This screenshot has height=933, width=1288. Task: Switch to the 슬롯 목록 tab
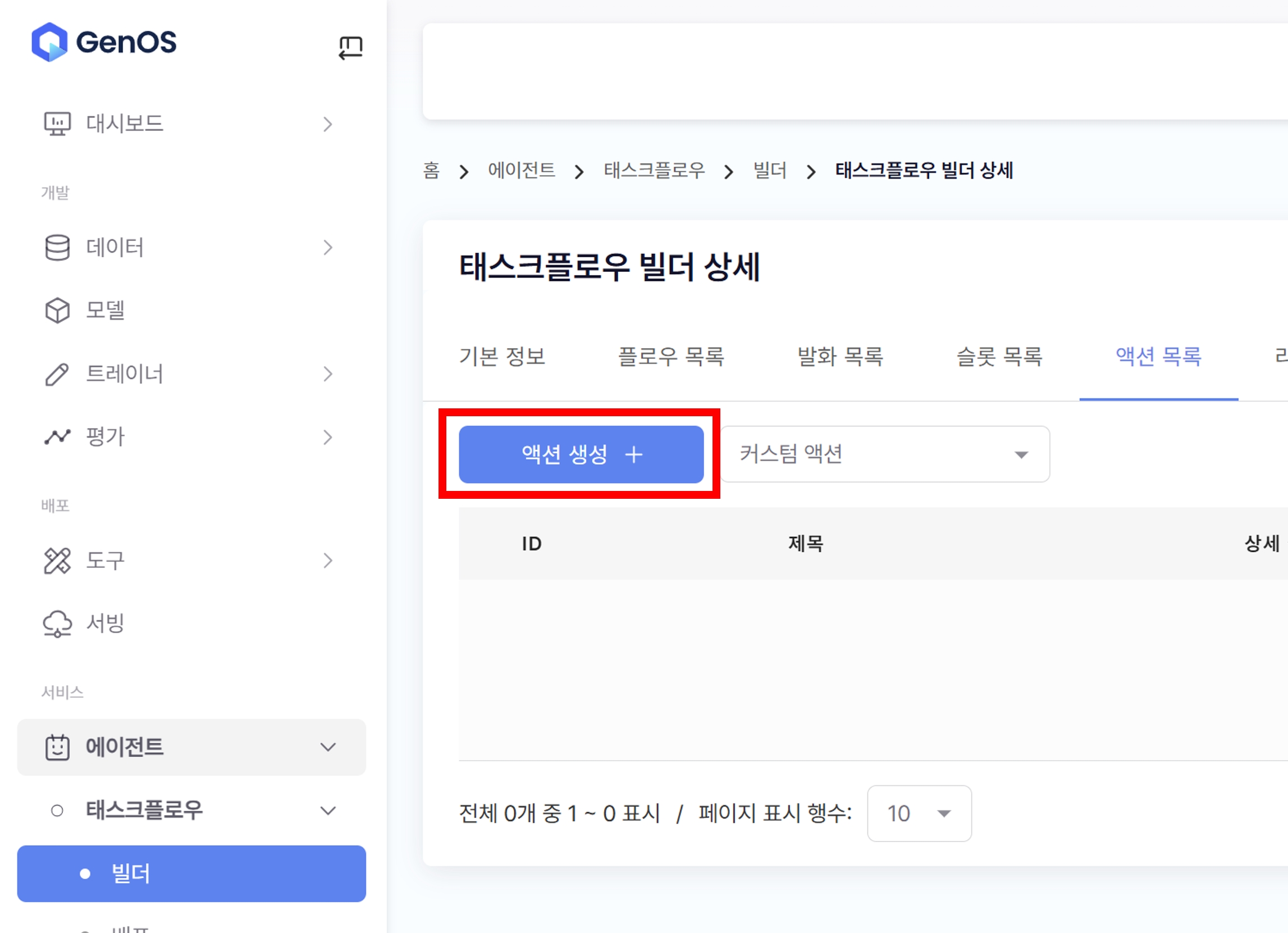[999, 357]
